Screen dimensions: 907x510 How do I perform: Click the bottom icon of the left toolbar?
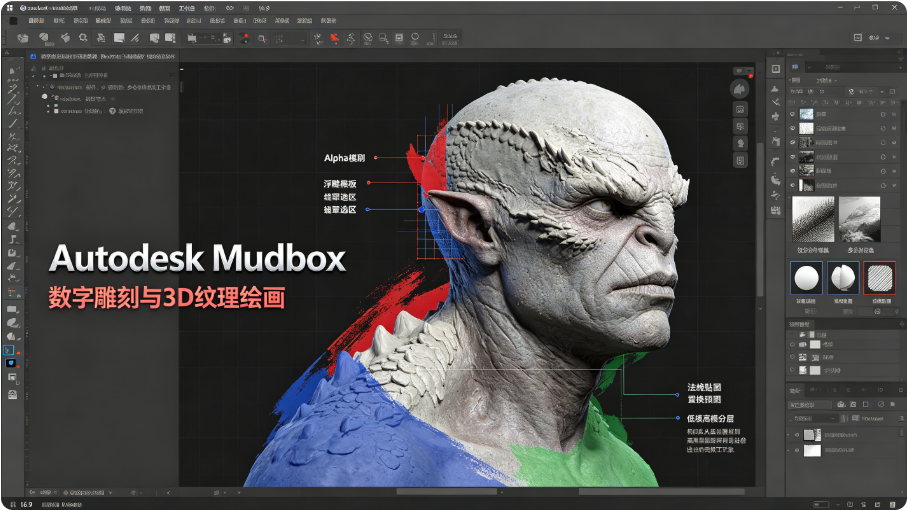[12, 395]
